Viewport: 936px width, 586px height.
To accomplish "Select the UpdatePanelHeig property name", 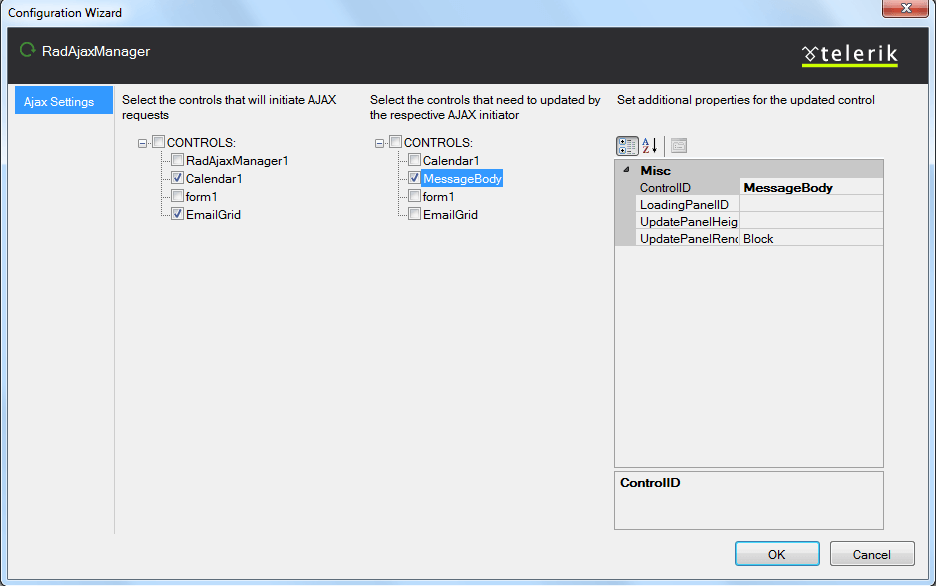I will (x=688, y=221).
